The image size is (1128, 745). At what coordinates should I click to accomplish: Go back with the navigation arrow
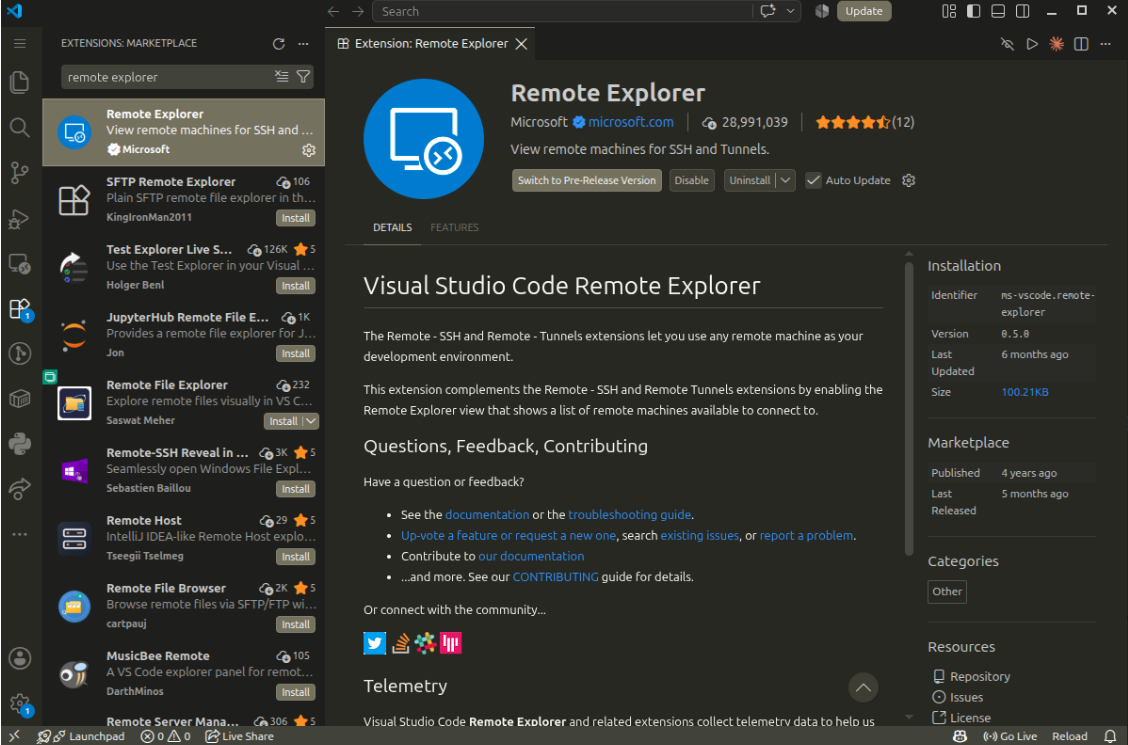(333, 12)
